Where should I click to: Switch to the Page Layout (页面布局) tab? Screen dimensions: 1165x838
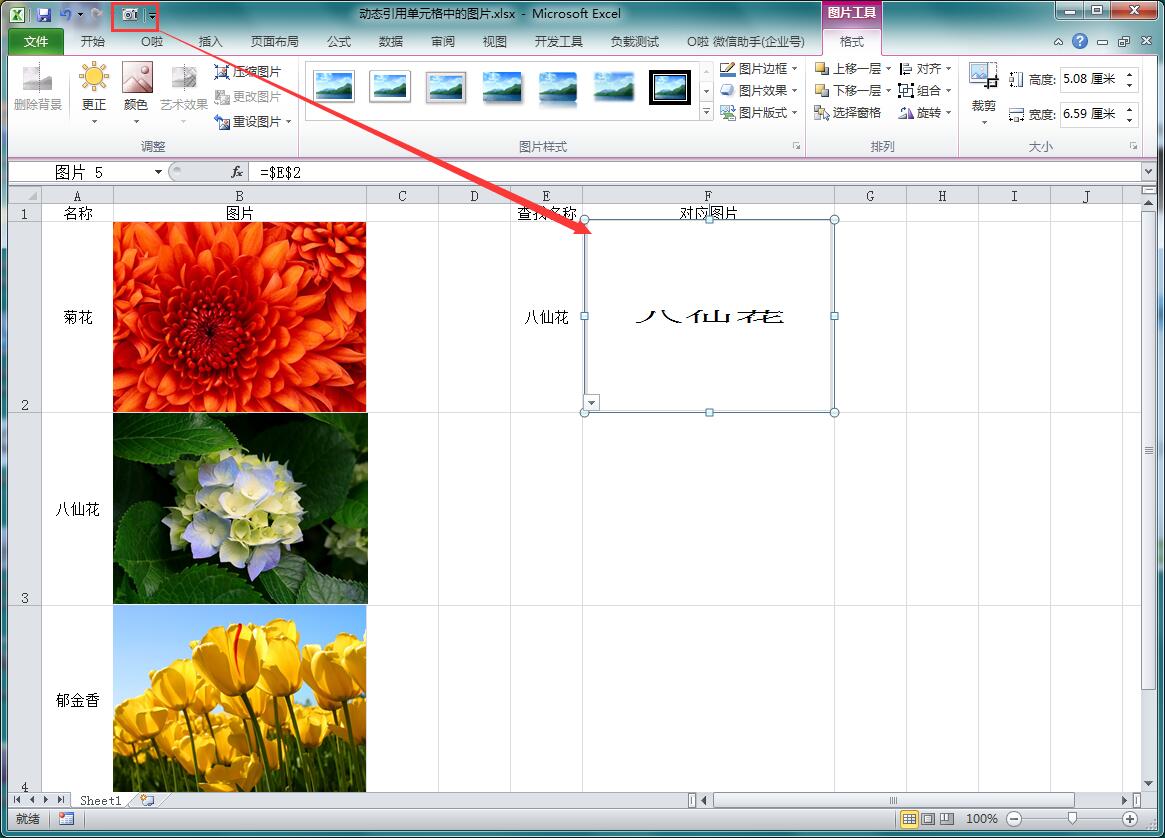[274, 42]
